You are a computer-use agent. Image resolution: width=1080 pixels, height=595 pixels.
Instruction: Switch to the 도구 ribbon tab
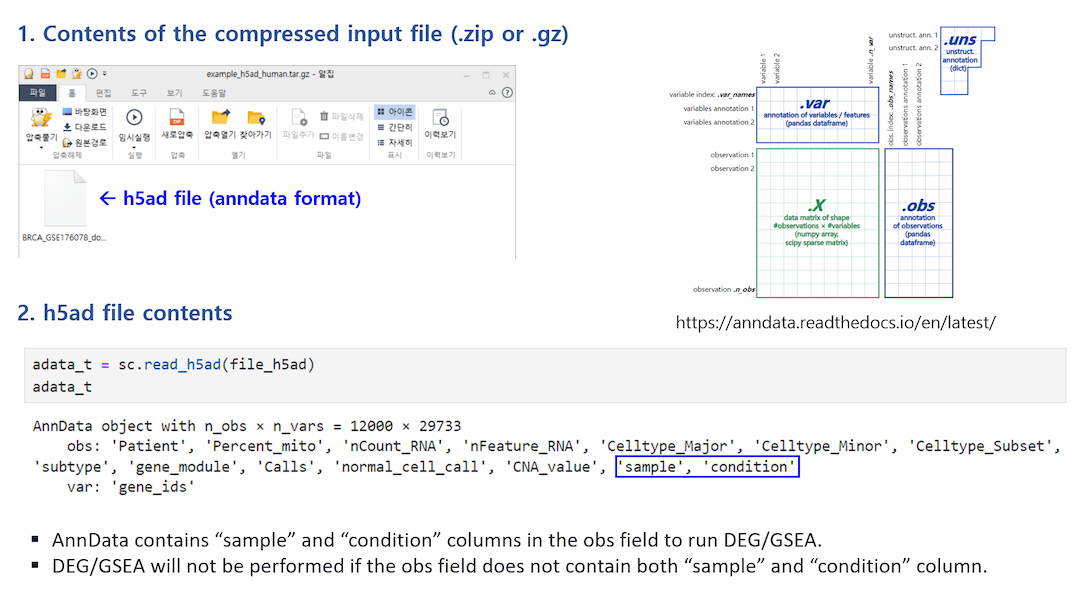pos(138,93)
